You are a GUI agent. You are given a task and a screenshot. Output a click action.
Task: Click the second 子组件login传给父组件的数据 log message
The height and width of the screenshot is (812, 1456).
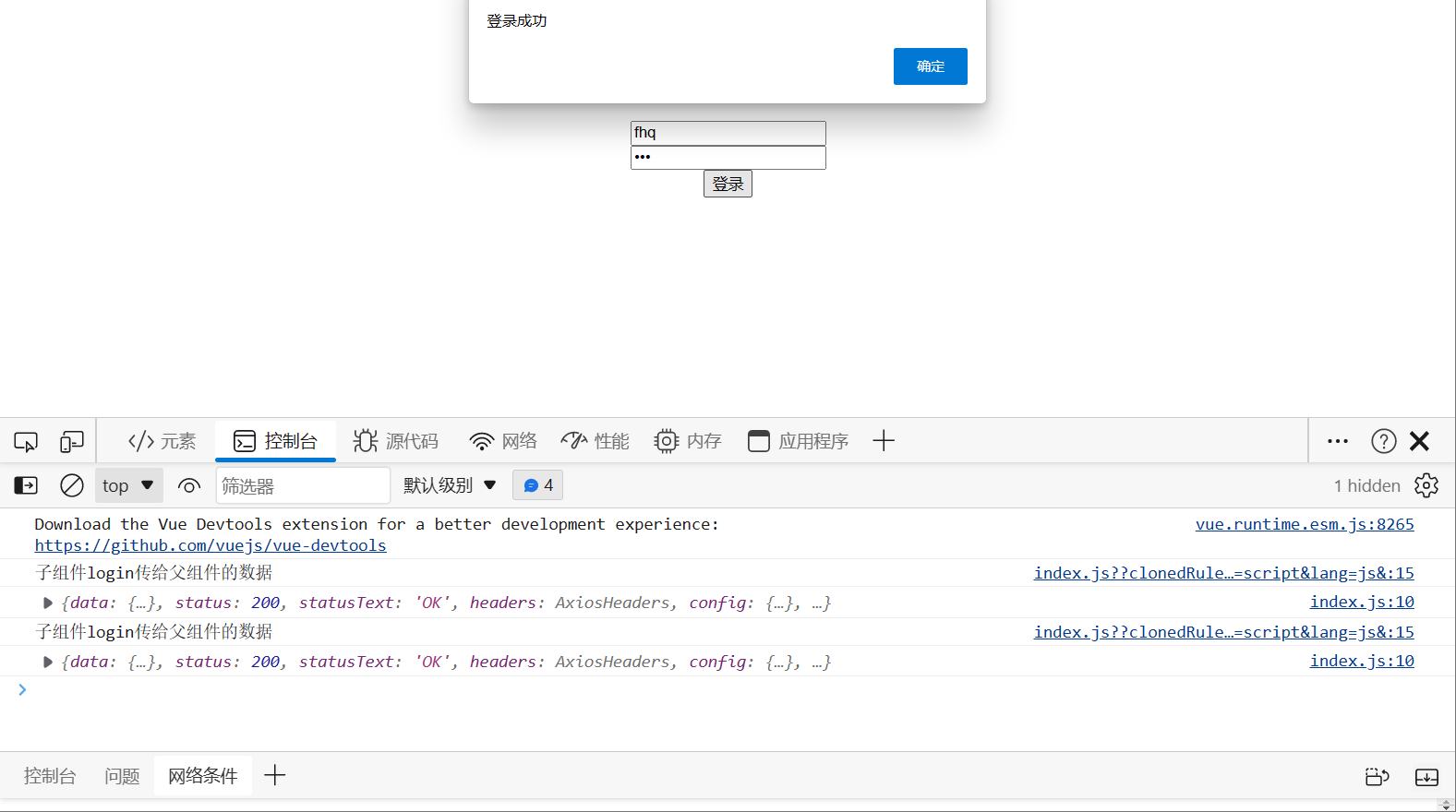[153, 632]
